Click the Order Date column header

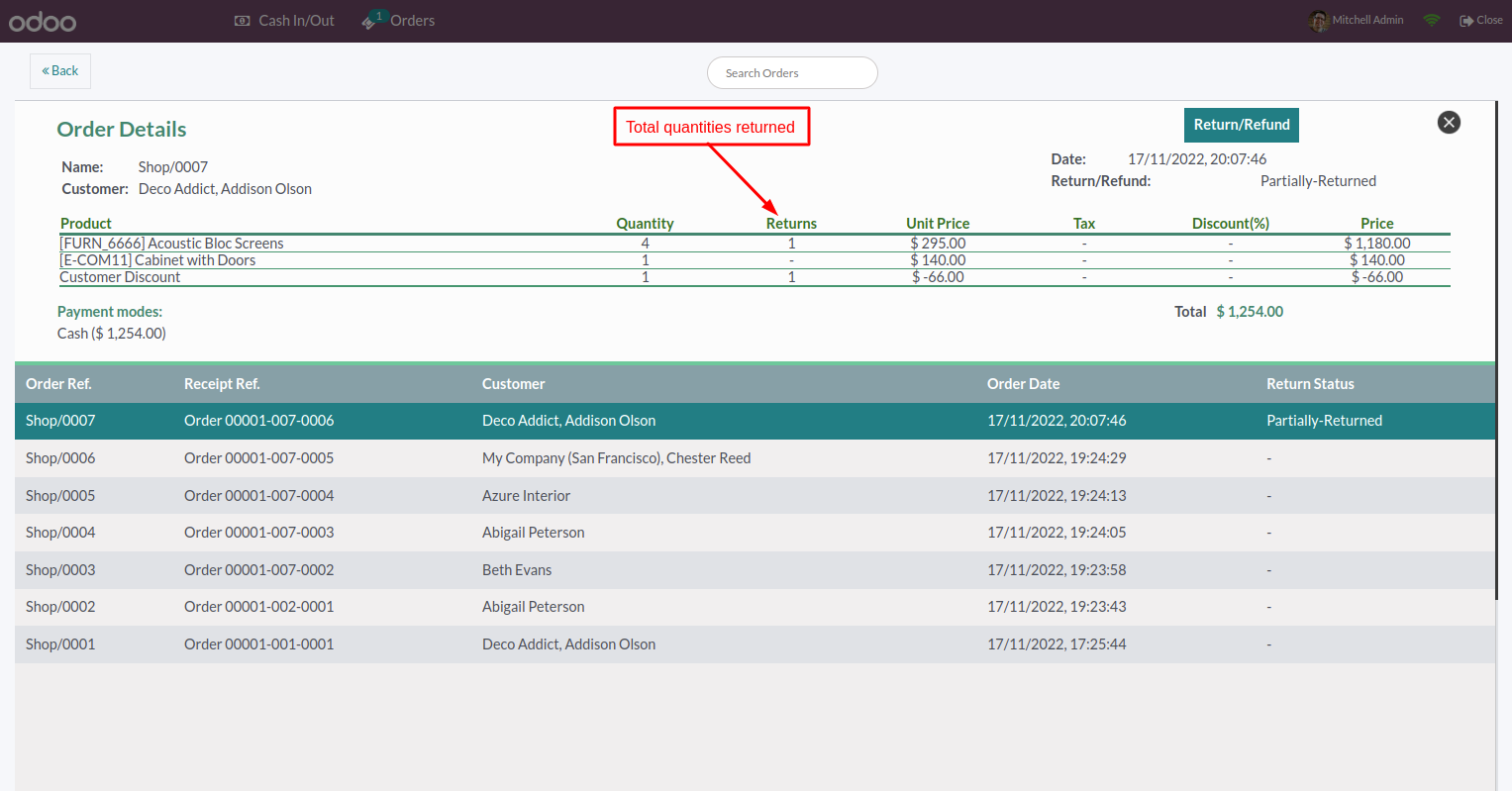1023,384
